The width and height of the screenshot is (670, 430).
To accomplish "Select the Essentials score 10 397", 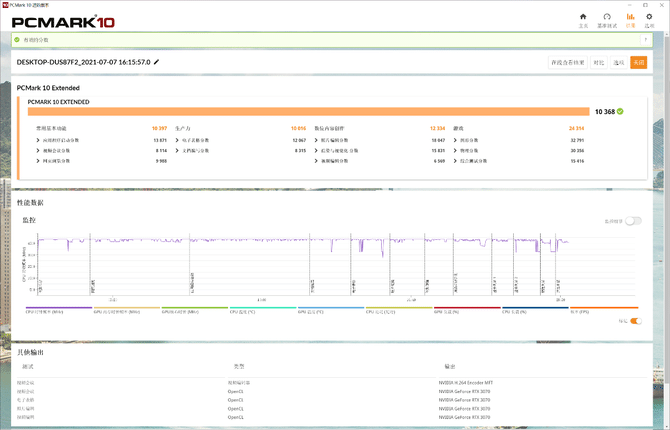I will [x=159, y=128].
